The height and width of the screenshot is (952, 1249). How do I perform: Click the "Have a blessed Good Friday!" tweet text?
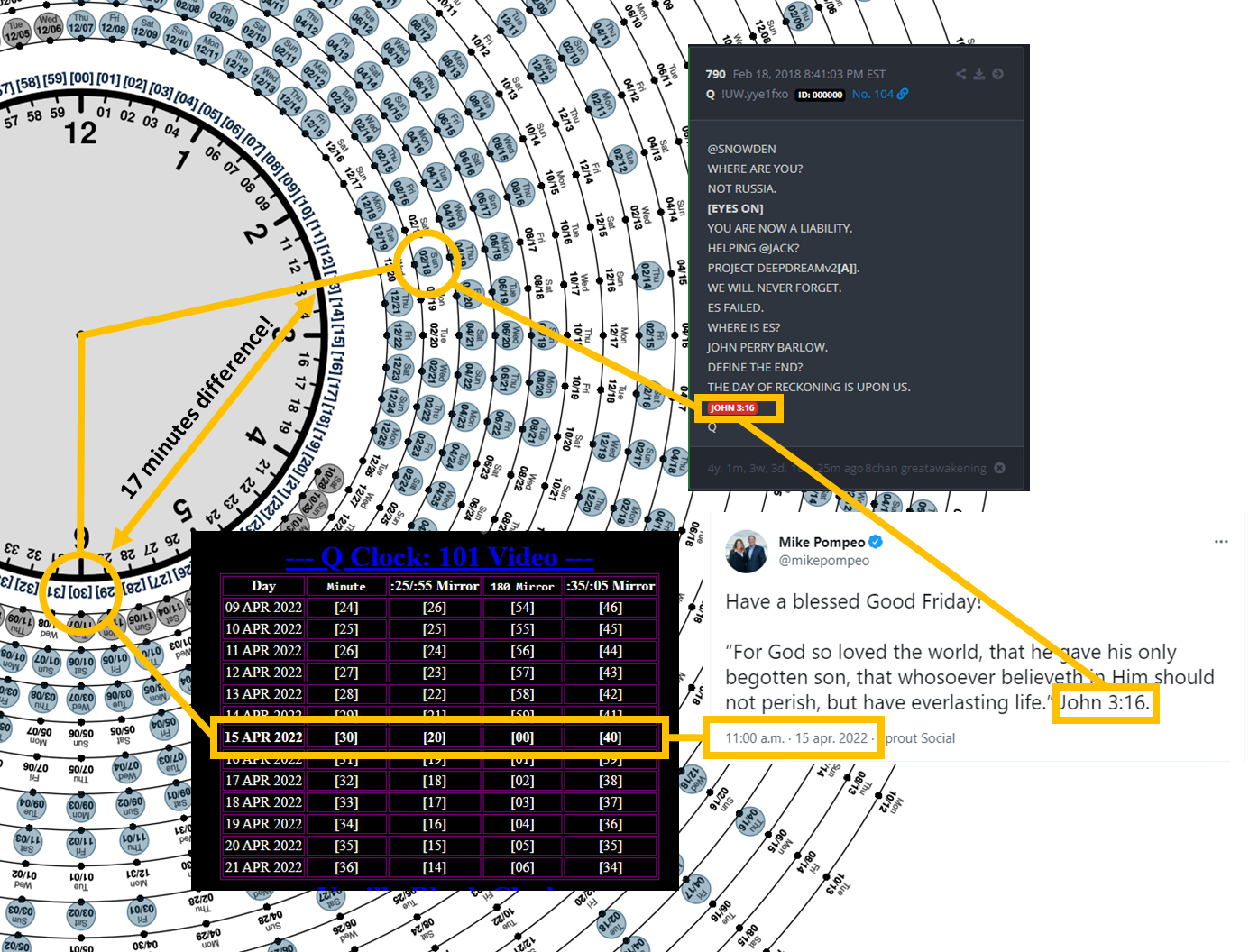[853, 601]
